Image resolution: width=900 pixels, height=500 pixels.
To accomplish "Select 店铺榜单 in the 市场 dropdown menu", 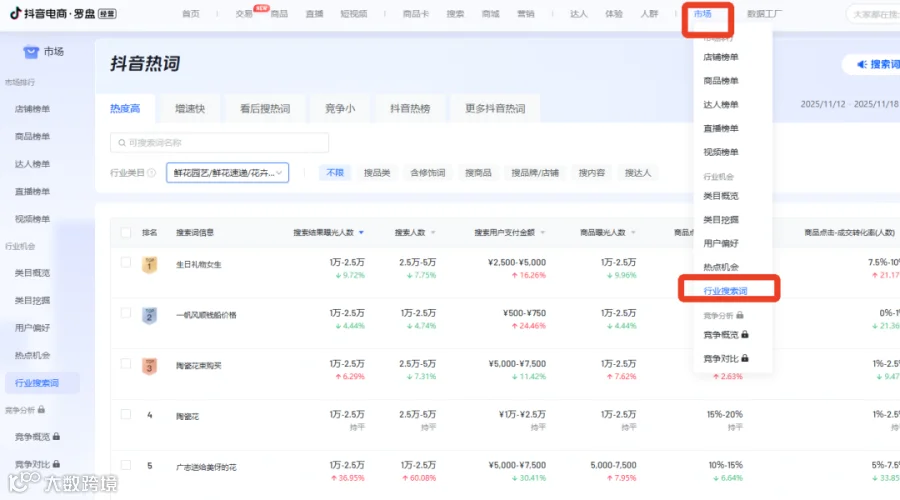I will (721, 57).
